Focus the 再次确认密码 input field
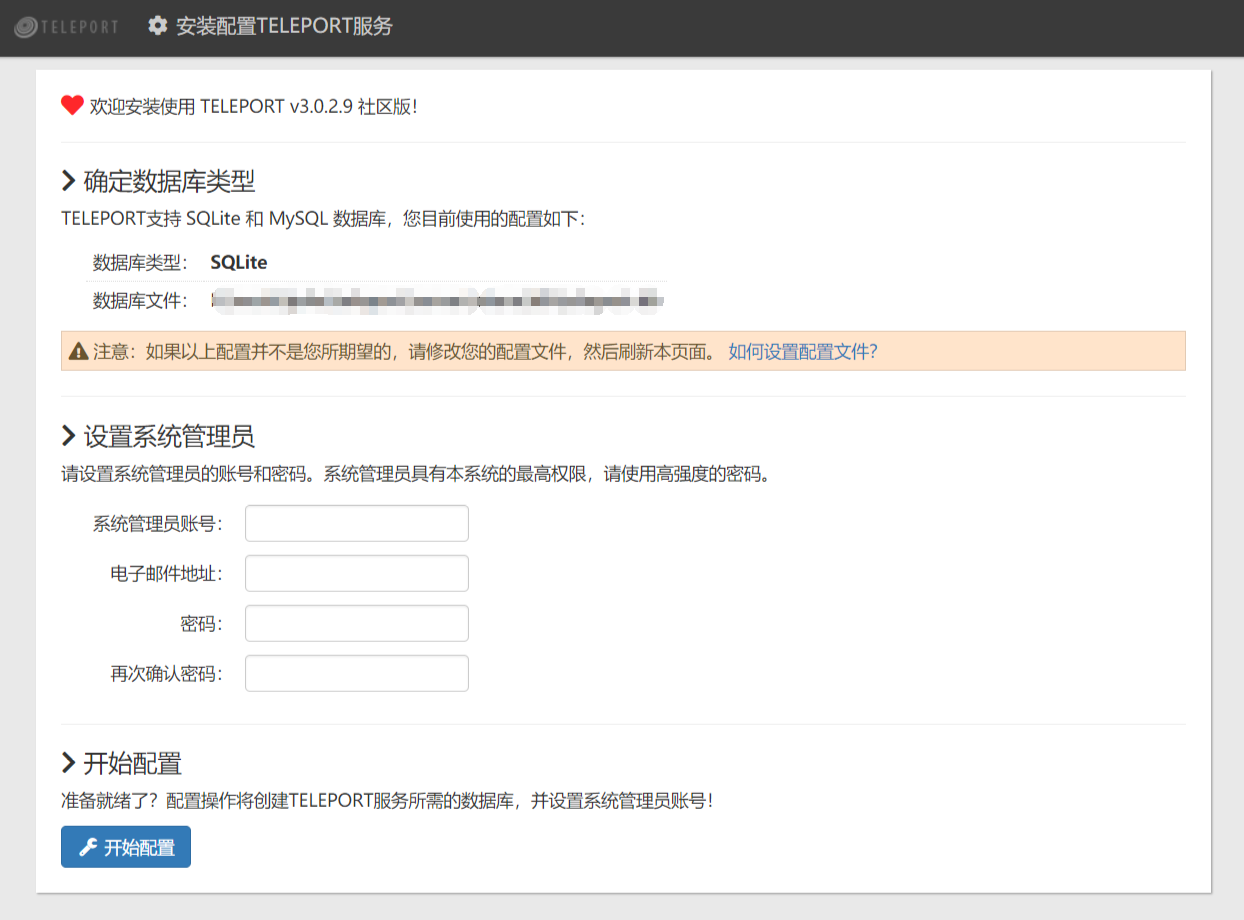The width and height of the screenshot is (1244, 920). (x=357, y=673)
